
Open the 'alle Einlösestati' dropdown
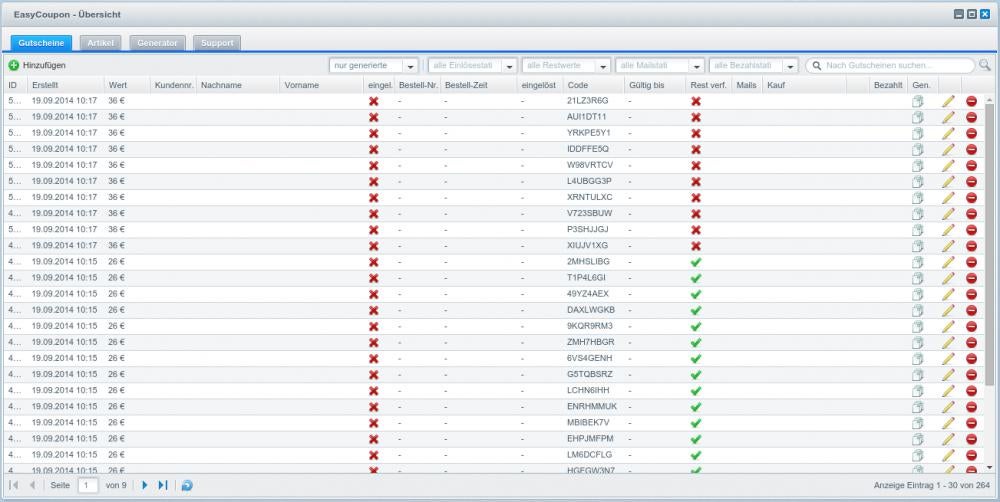(473, 66)
